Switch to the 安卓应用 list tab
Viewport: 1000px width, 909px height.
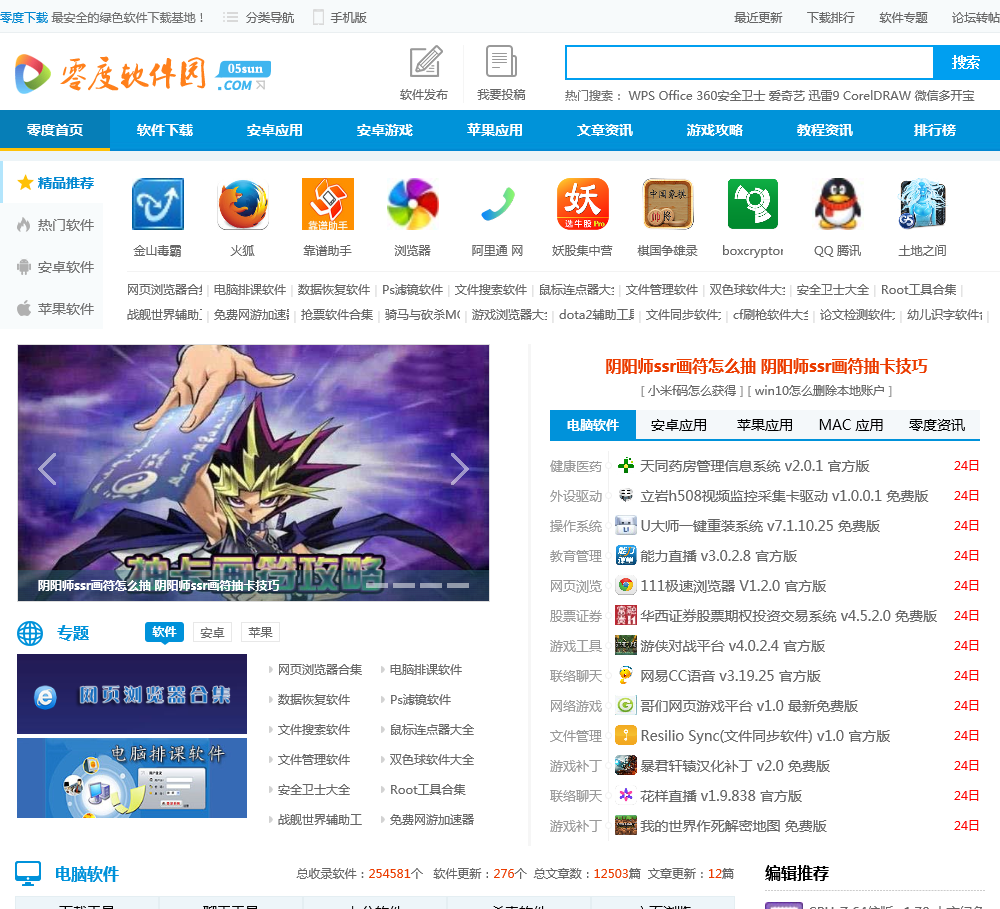(x=679, y=425)
